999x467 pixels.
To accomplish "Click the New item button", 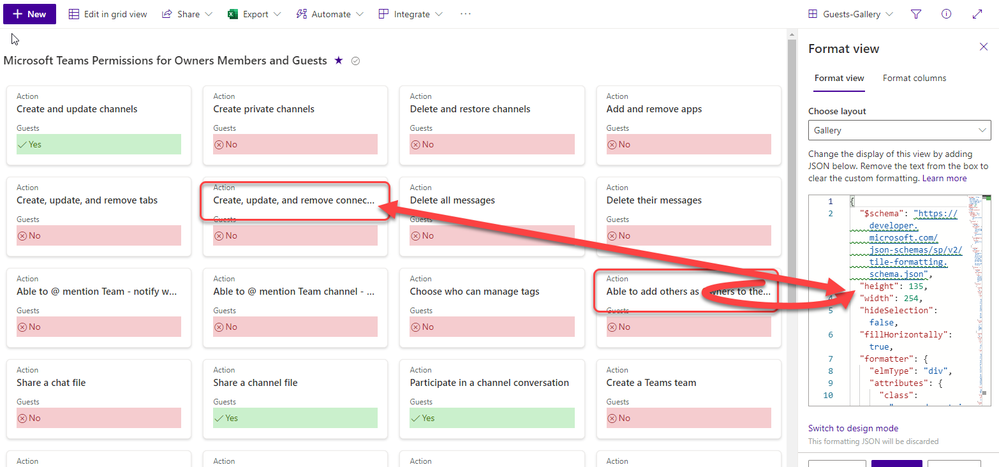I will [29, 14].
